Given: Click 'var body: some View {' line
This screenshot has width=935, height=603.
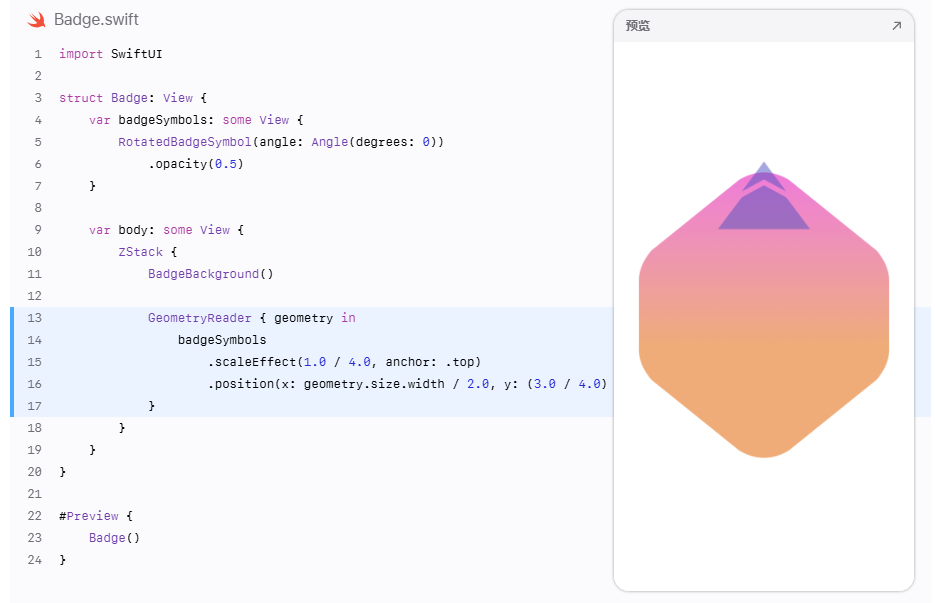Looking at the screenshot, I should pyautogui.click(x=166, y=230).
